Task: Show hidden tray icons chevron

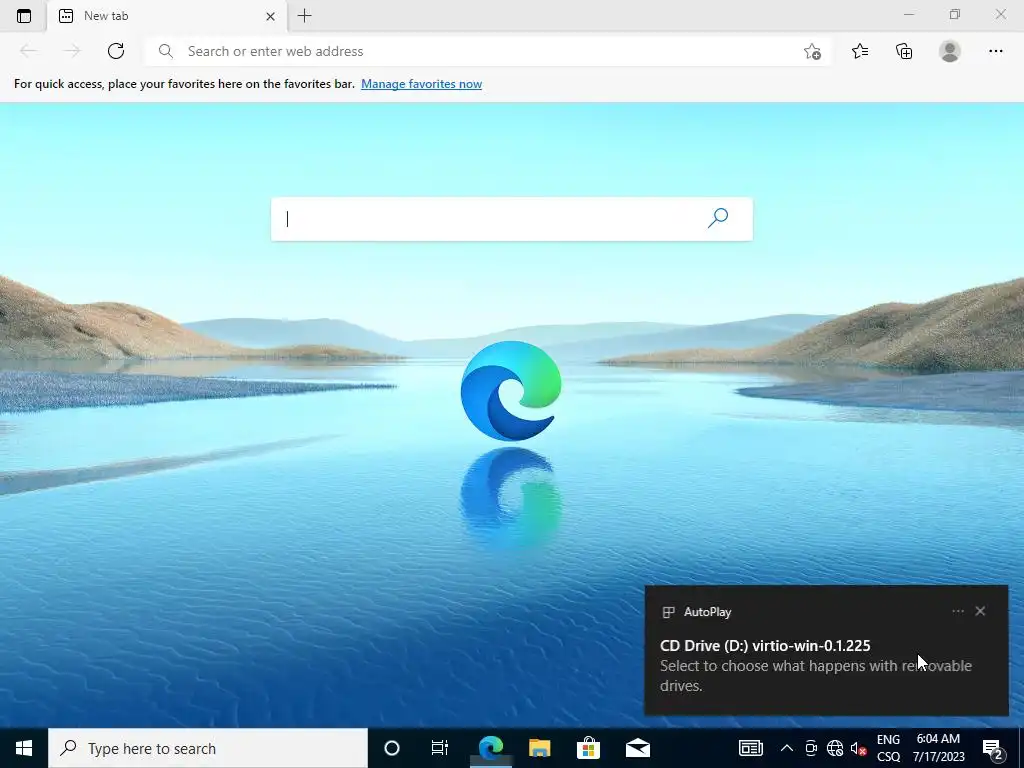Action: coord(786,748)
